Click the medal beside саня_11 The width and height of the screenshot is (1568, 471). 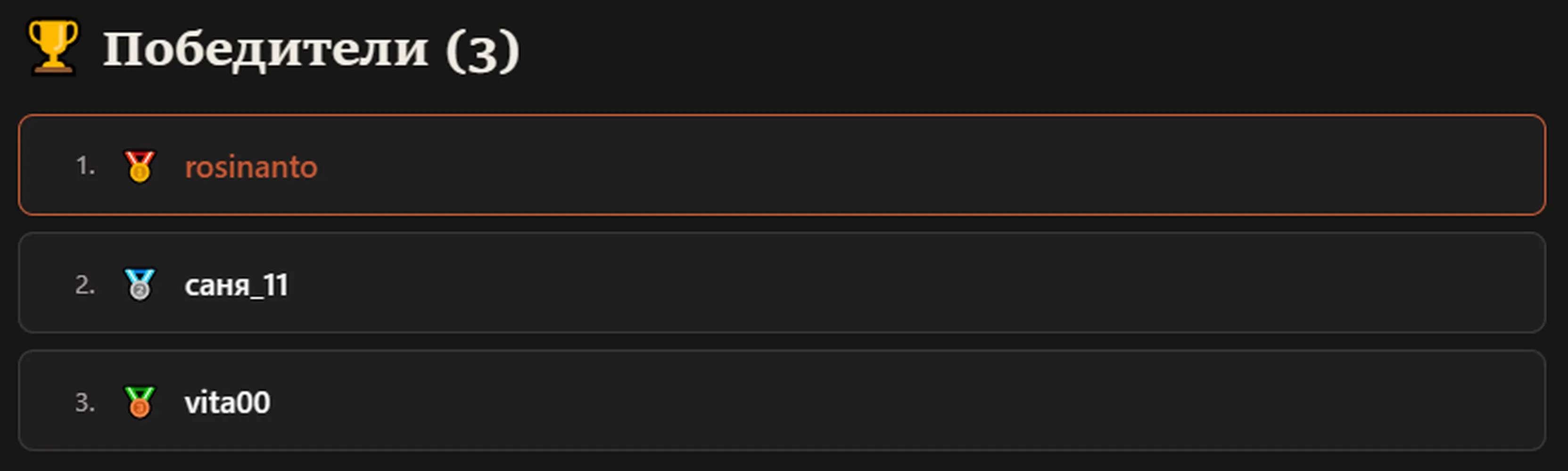(x=140, y=284)
